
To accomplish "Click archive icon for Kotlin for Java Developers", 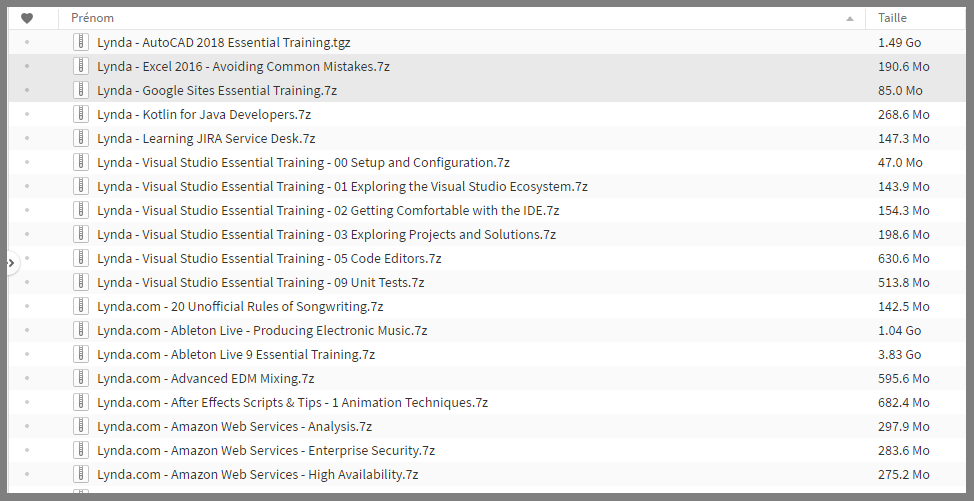I will click(x=81, y=114).
